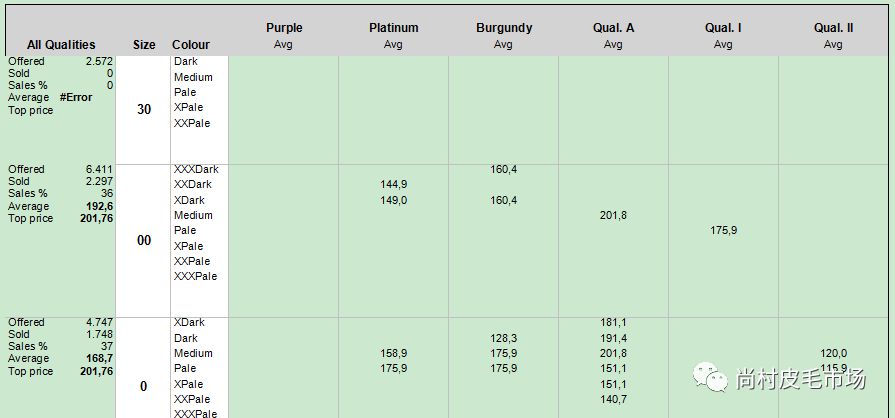Click the 175,9 Qual. I value

point(723,230)
